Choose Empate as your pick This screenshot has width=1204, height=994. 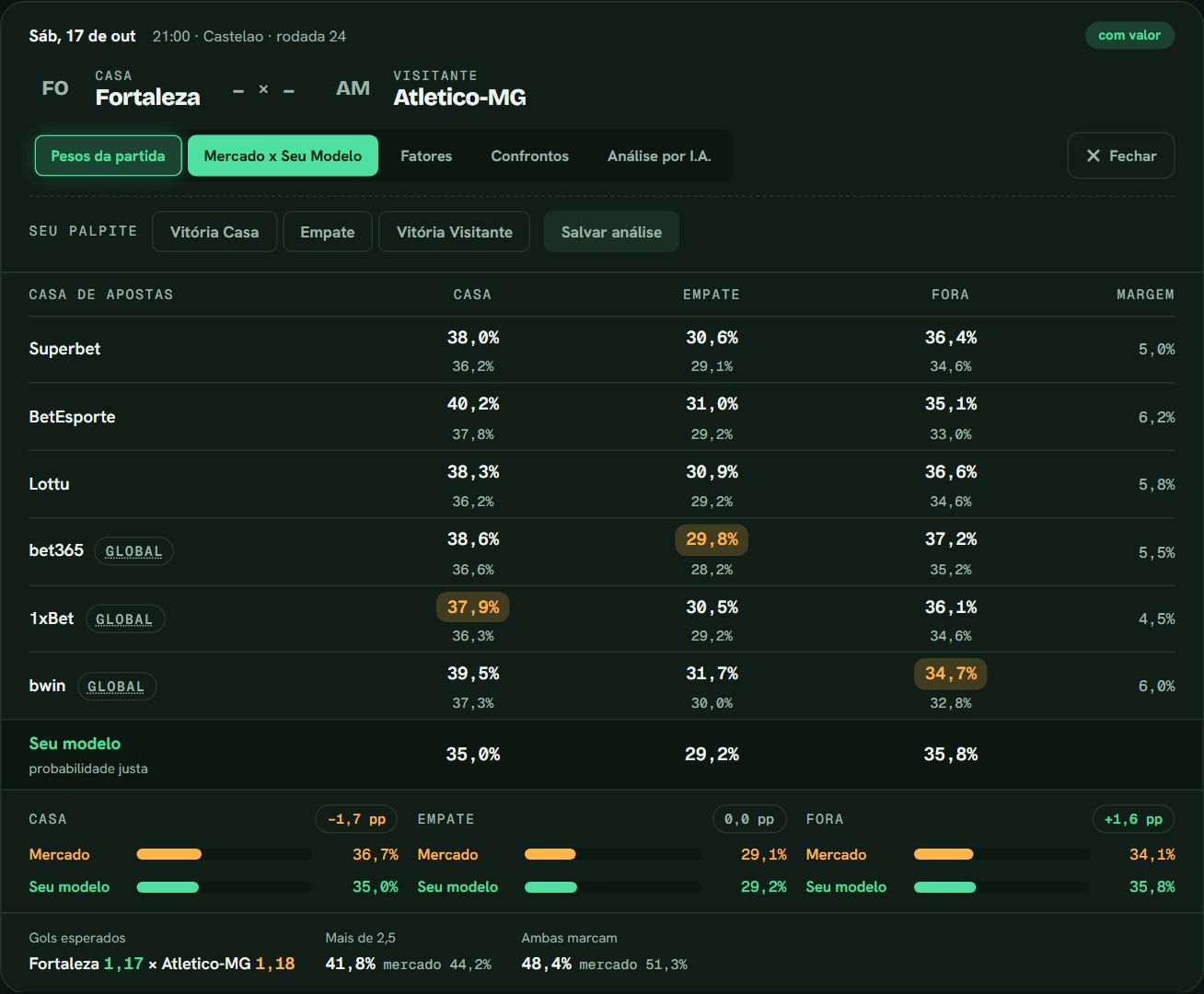(327, 232)
